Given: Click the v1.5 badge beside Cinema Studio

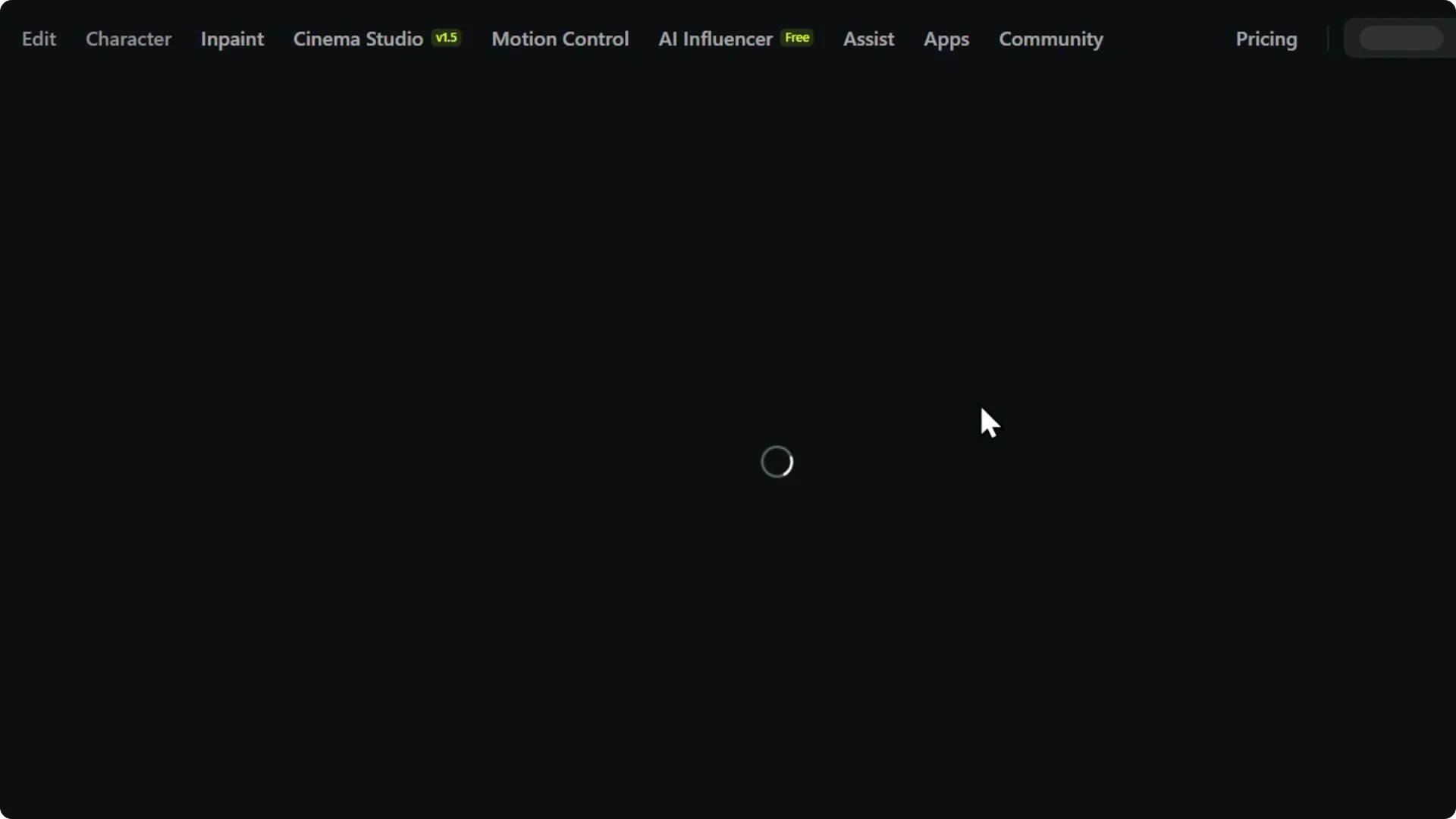Looking at the screenshot, I should [x=447, y=37].
